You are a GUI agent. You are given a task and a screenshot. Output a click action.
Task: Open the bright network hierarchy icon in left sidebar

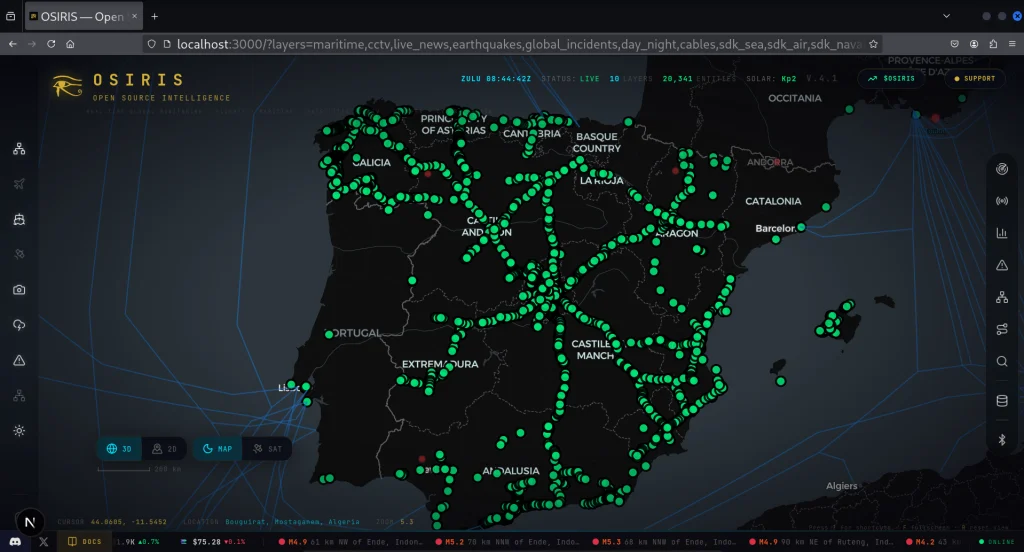[x=19, y=149]
